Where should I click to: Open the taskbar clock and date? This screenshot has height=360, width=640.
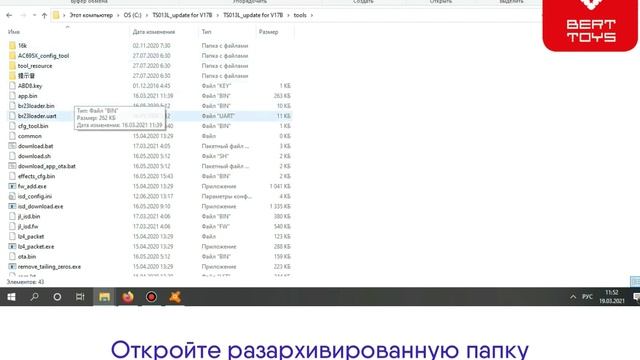point(612,297)
